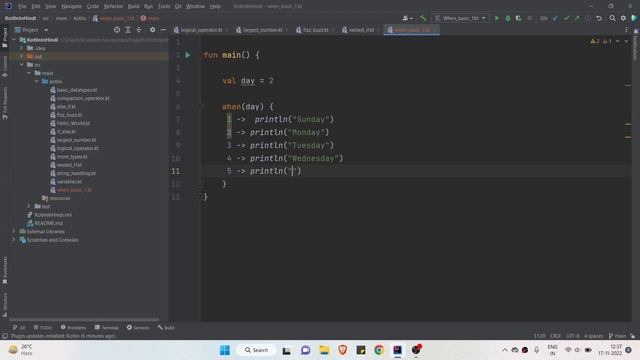Image resolution: width=640 pixels, height=360 pixels.
Task: Toggle the Commit tool window stripe button
Action: 4,67
